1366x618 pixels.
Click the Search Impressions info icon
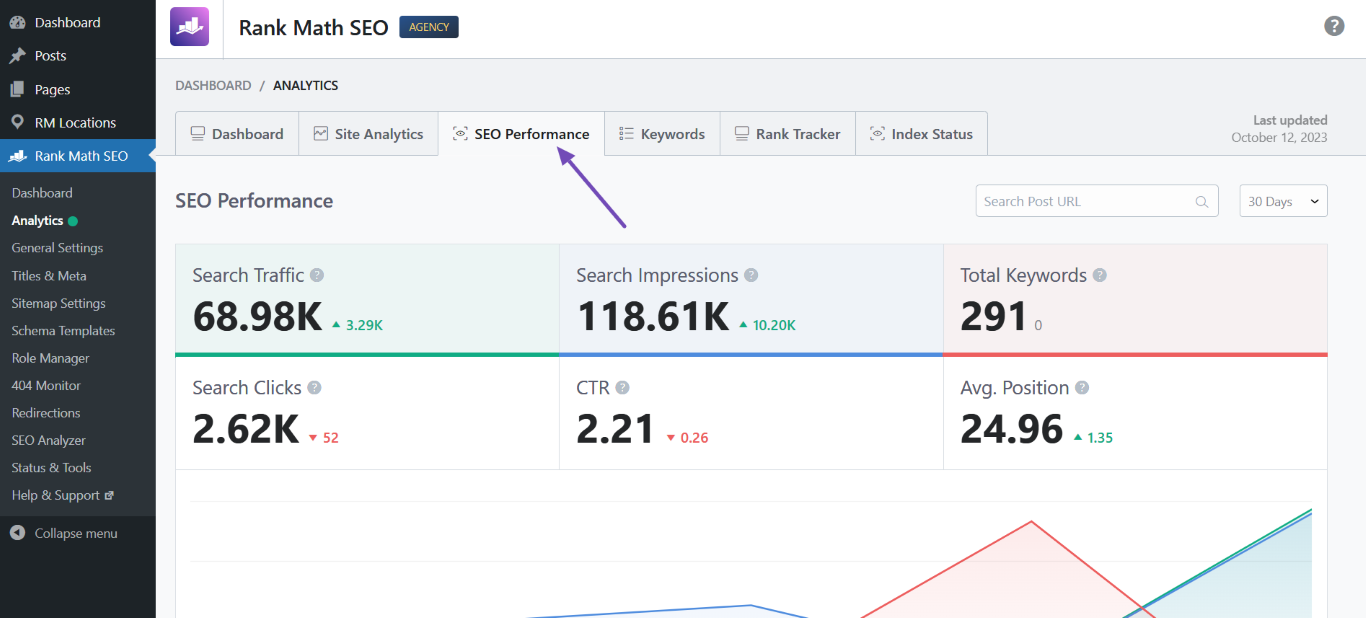point(751,275)
